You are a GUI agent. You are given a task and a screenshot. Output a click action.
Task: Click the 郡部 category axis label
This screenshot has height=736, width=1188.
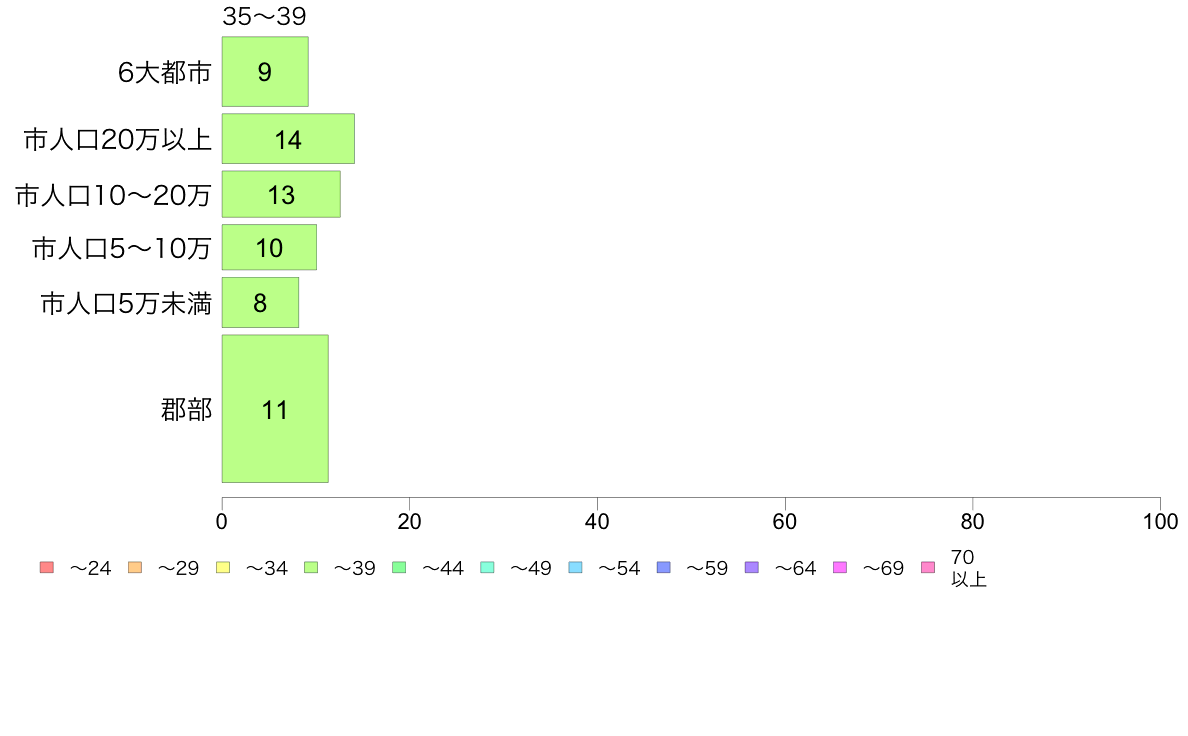[x=186, y=409]
